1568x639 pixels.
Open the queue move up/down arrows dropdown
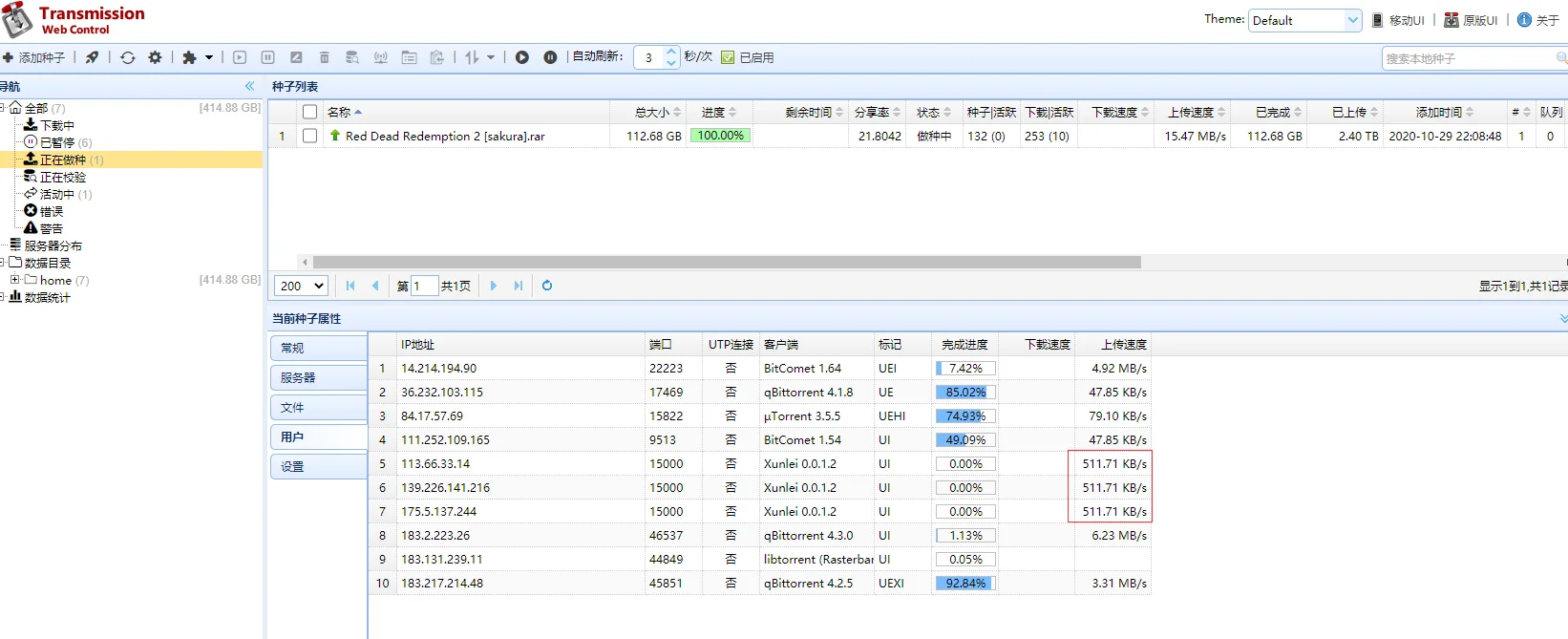click(x=479, y=57)
